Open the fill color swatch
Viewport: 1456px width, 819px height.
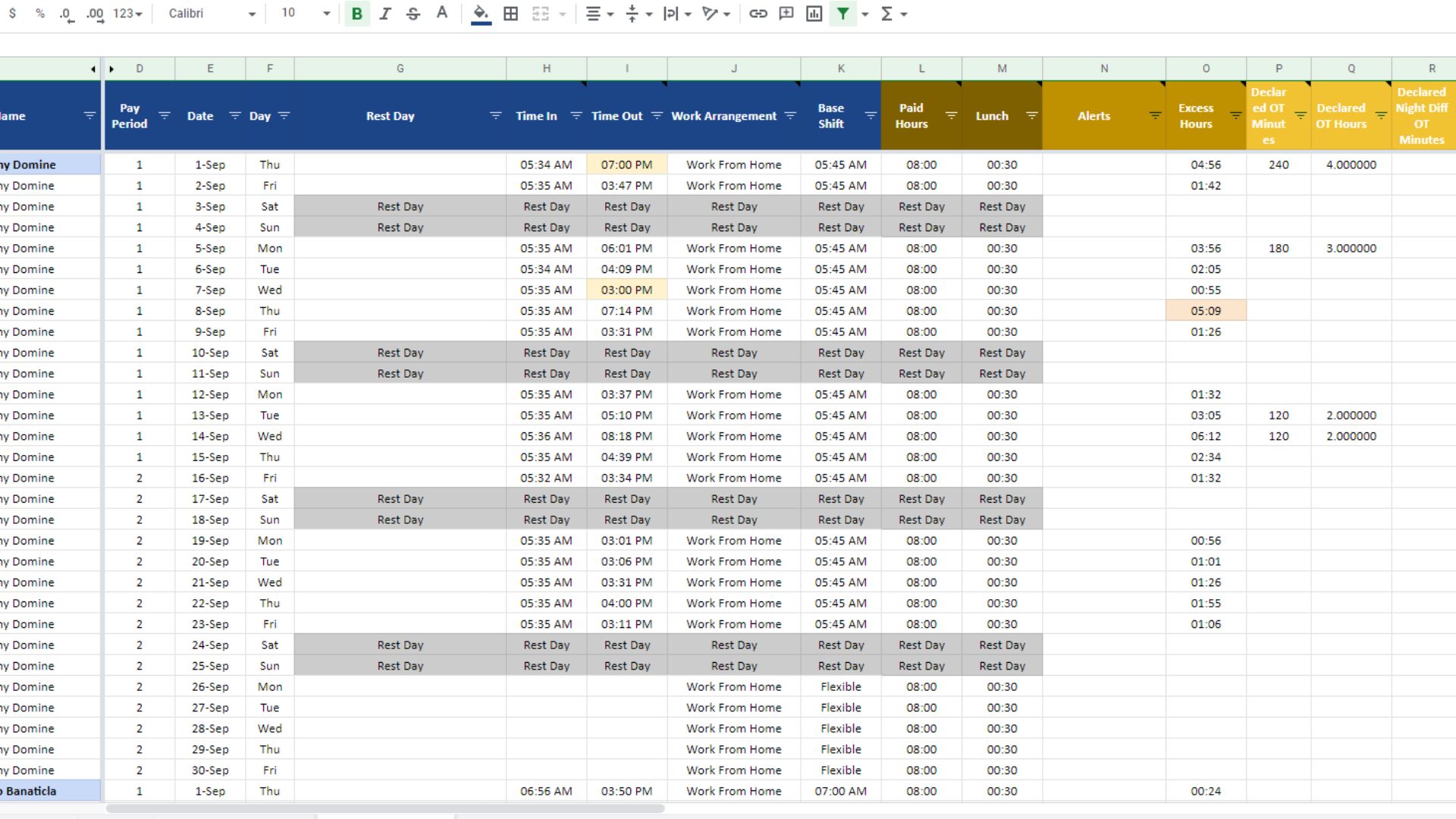[481, 14]
